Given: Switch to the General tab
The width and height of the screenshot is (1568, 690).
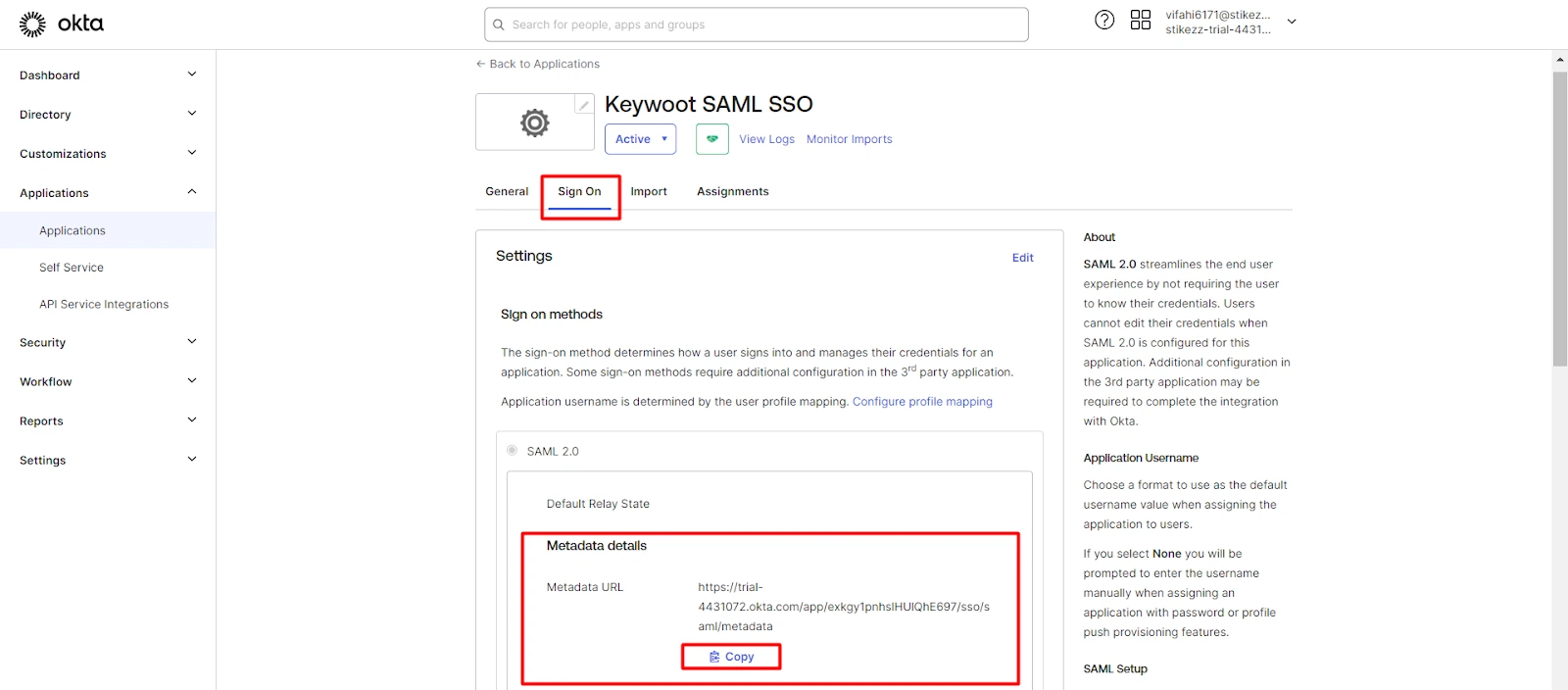Looking at the screenshot, I should [507, 191].
